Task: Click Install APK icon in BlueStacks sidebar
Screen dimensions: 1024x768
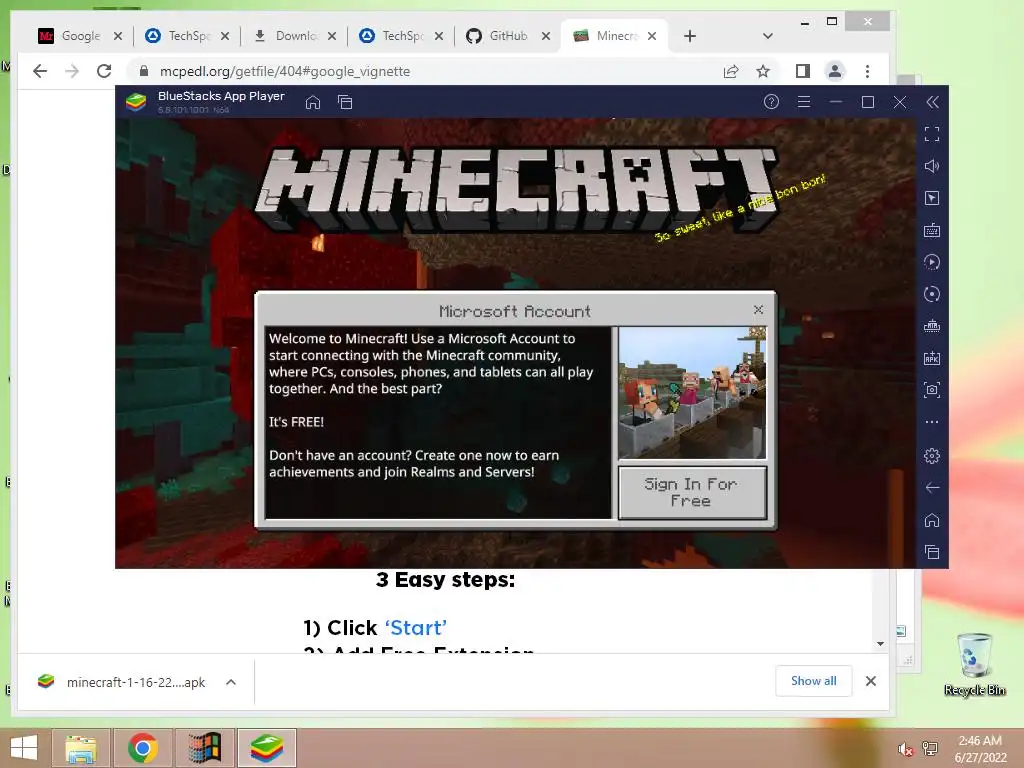Action: (x=932, y=358)
